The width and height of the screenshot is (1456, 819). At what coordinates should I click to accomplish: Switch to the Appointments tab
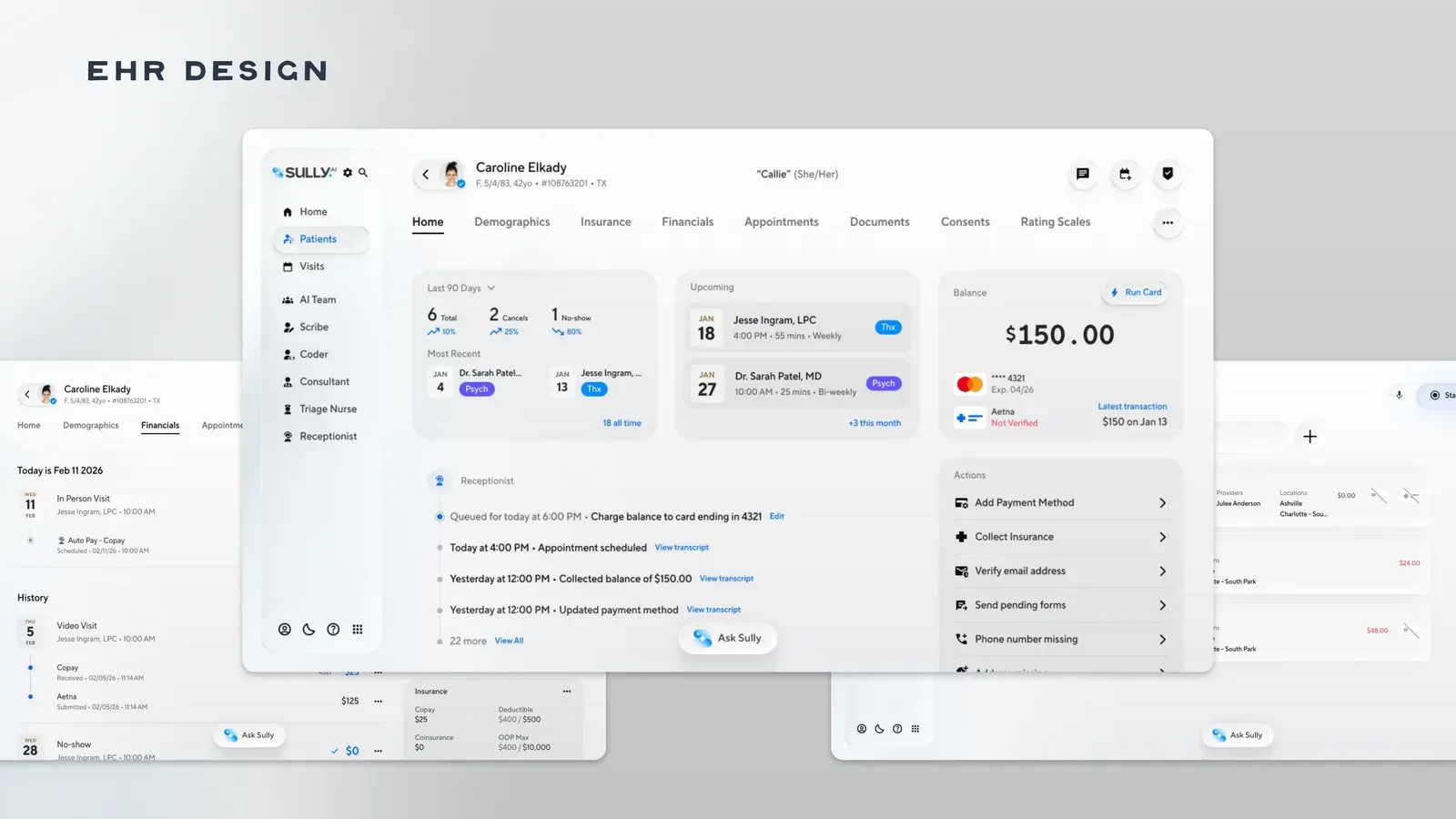click(x=782, y=222)
